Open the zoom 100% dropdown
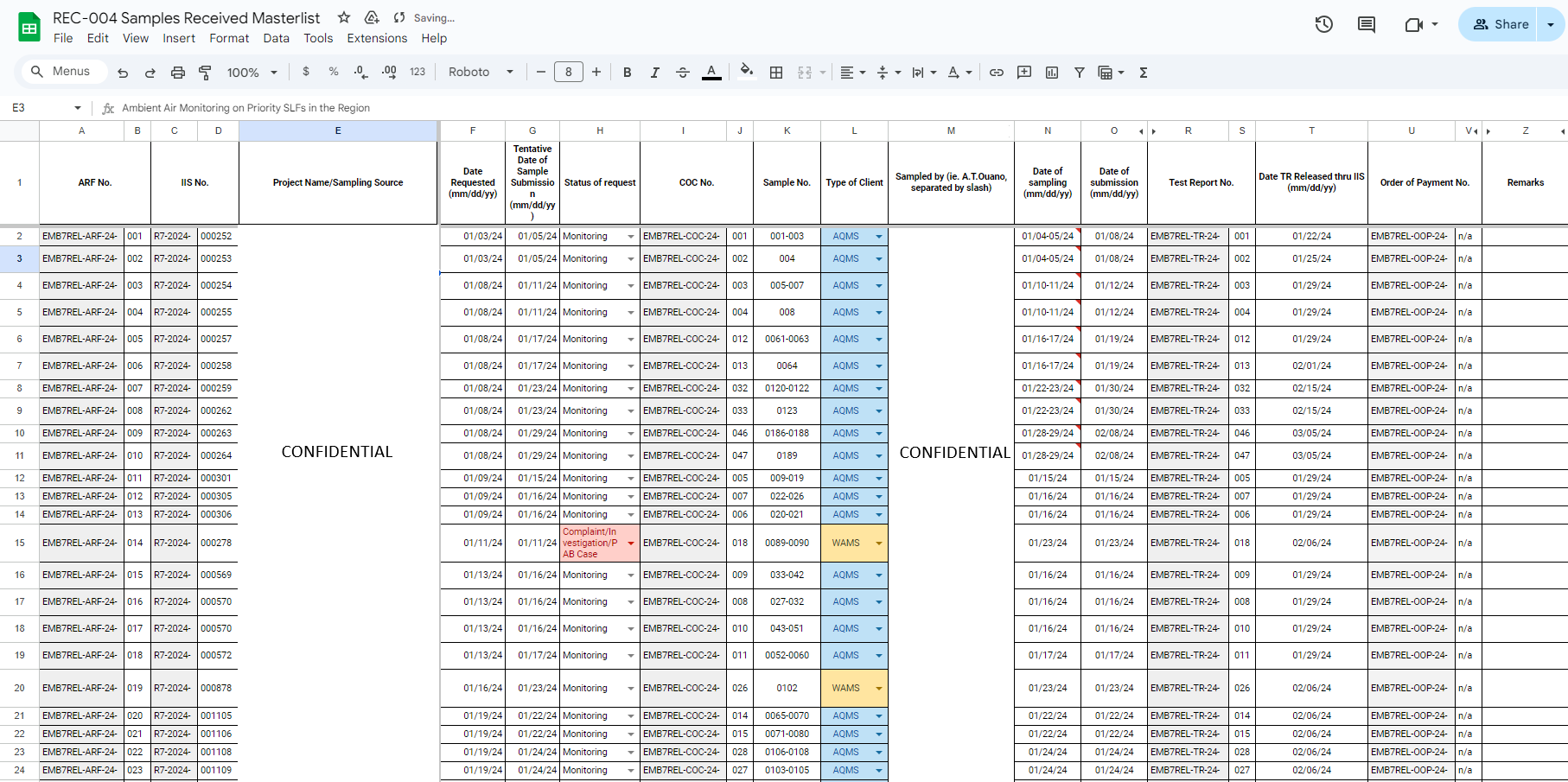 click(x=252, y=73)
